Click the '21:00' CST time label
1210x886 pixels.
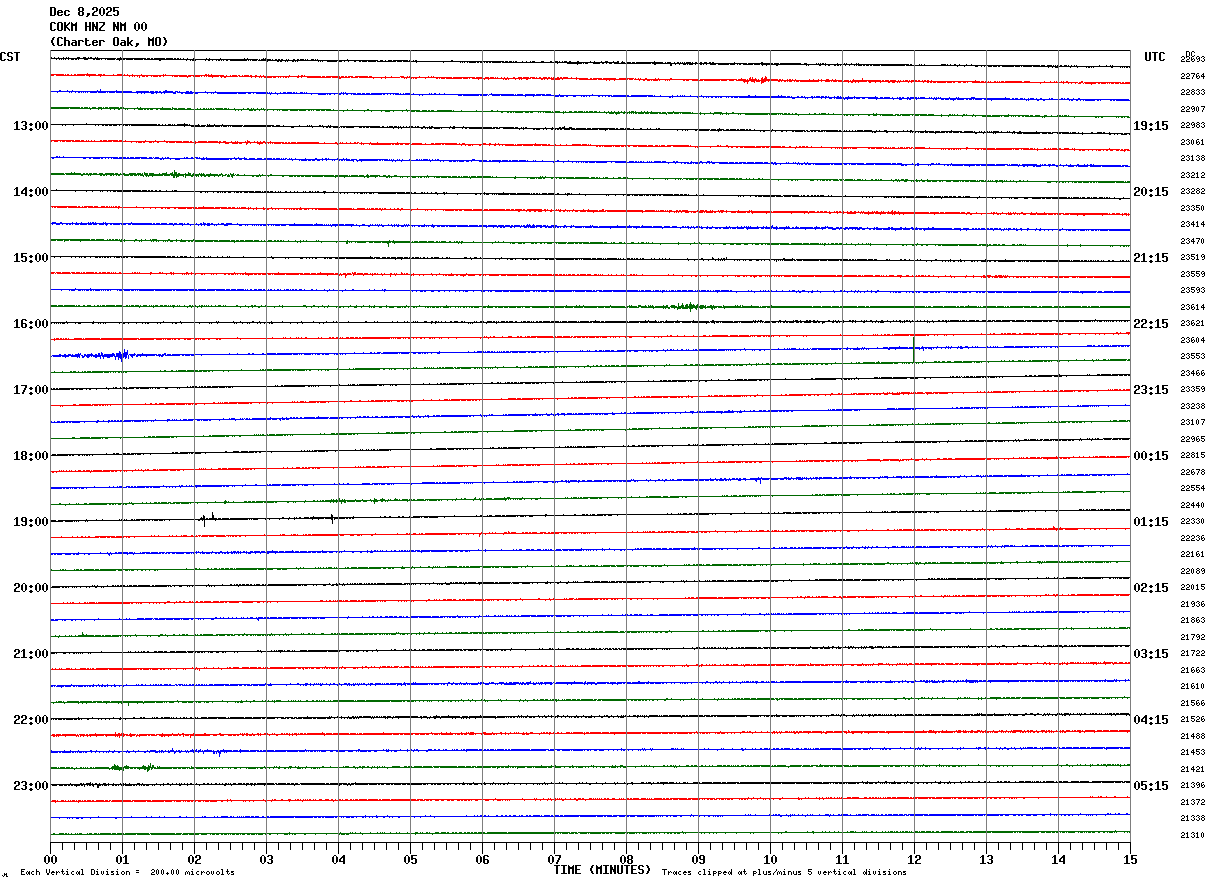[x=30, y=654]
